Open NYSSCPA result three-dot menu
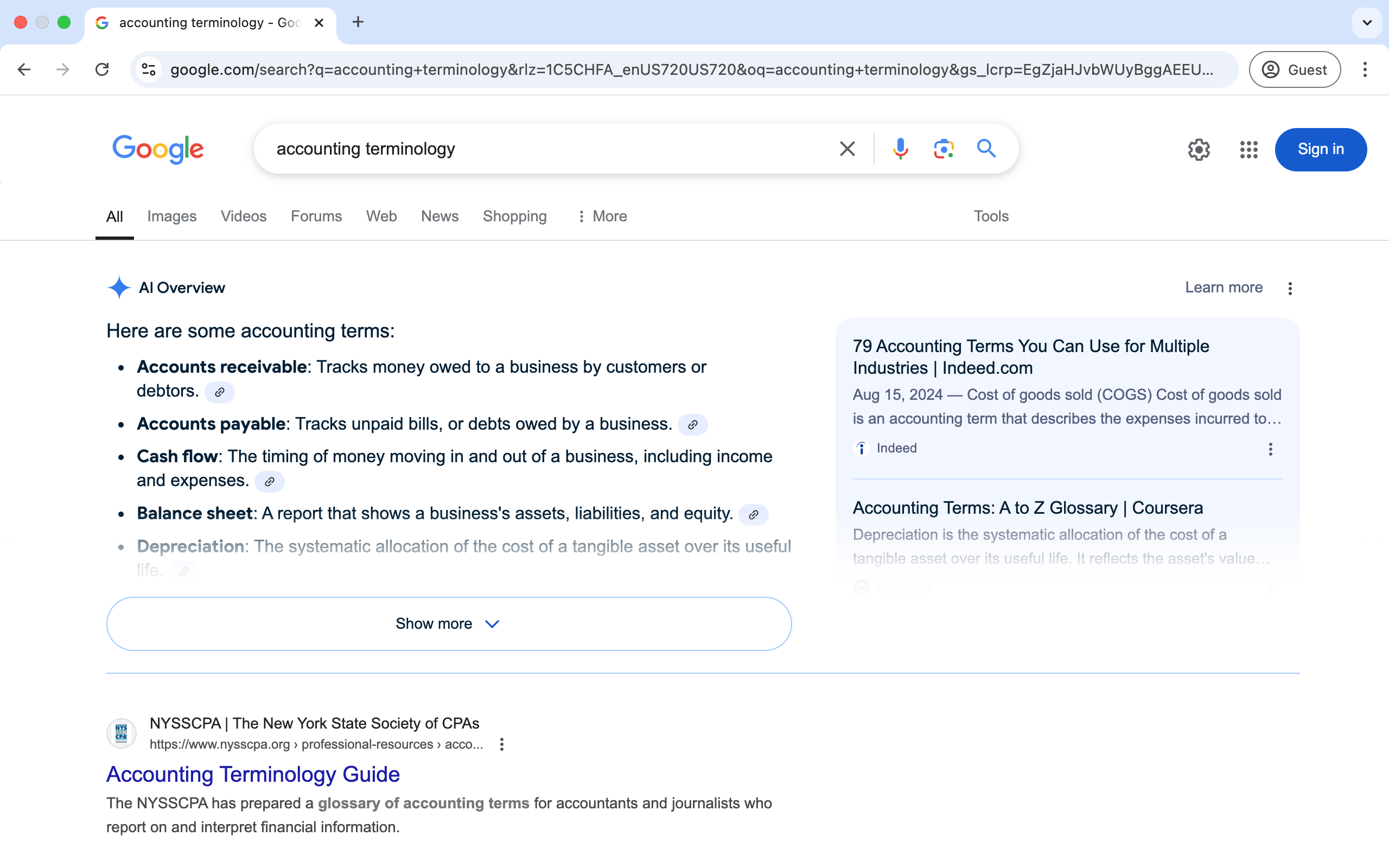Image resolution: width=1389 pixels, height=868 pixels. pos(502,744)
